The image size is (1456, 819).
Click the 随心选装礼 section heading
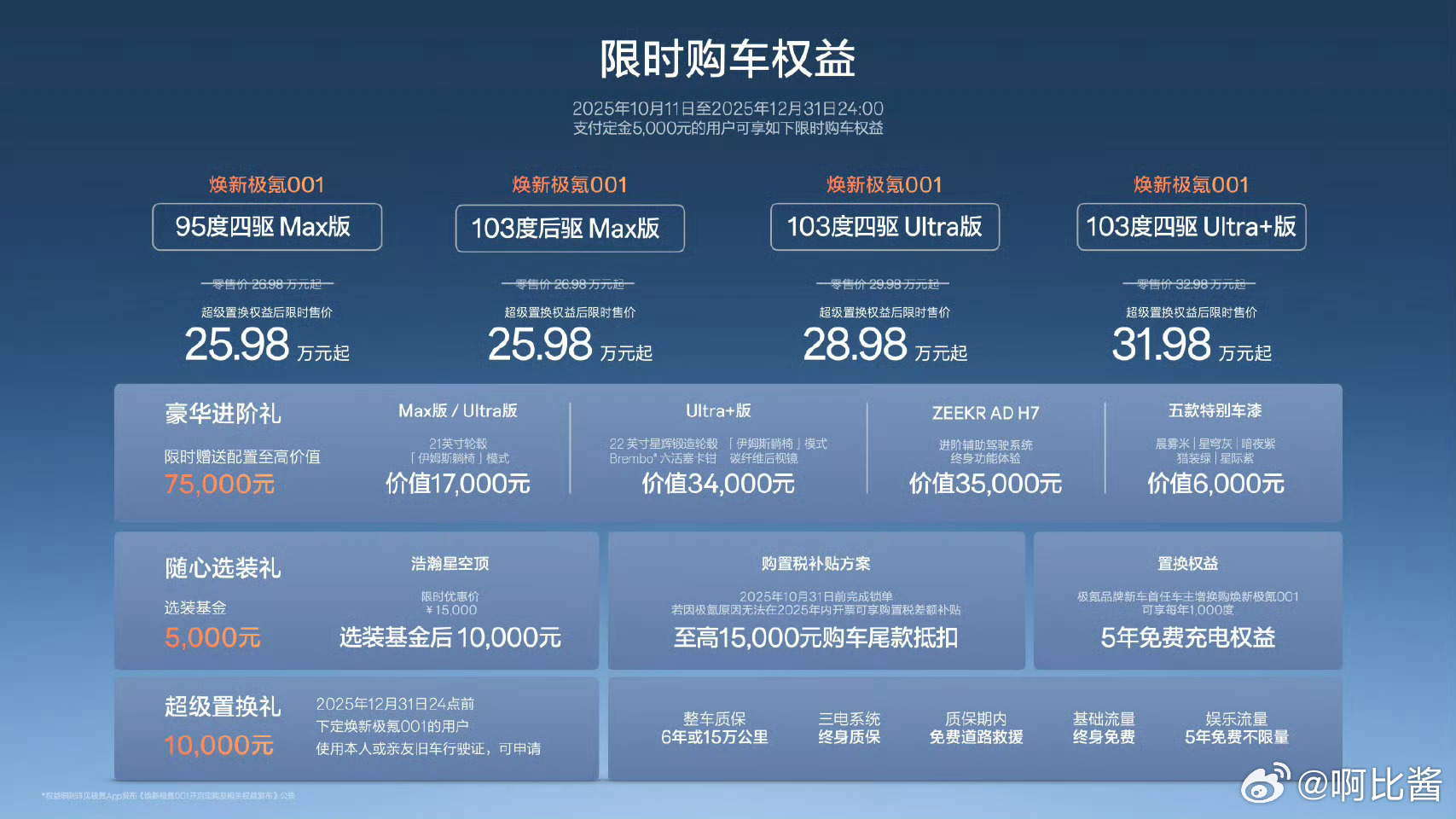pyautogui.click(x=223, y=568)
